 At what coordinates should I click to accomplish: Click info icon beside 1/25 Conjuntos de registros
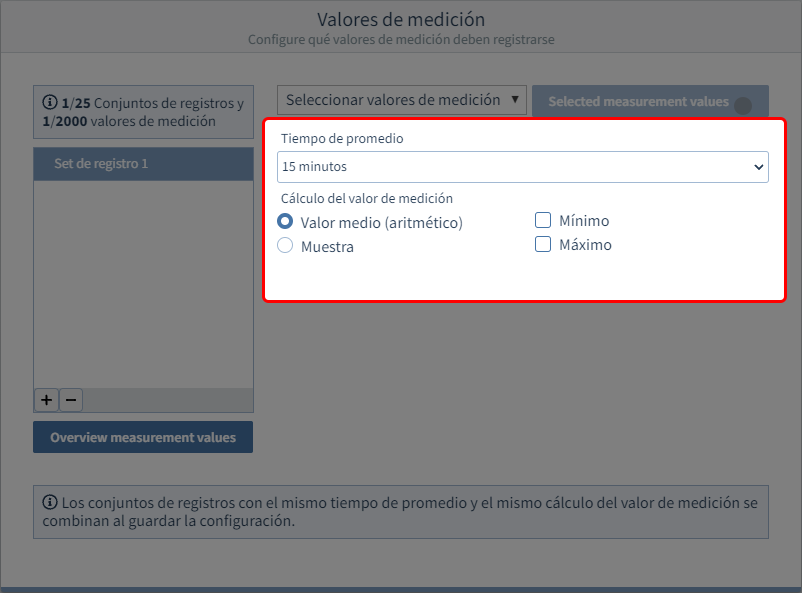pos(50,102)
